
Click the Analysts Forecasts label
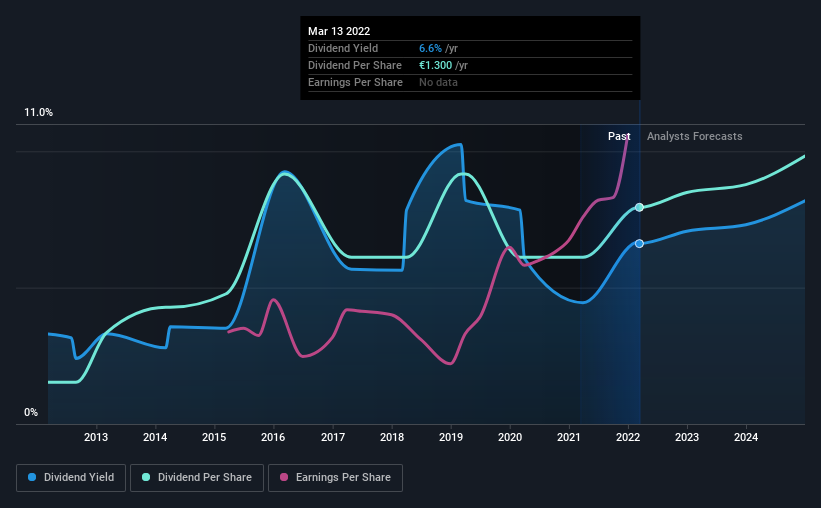pyautogui.click(x=694, y=136)
